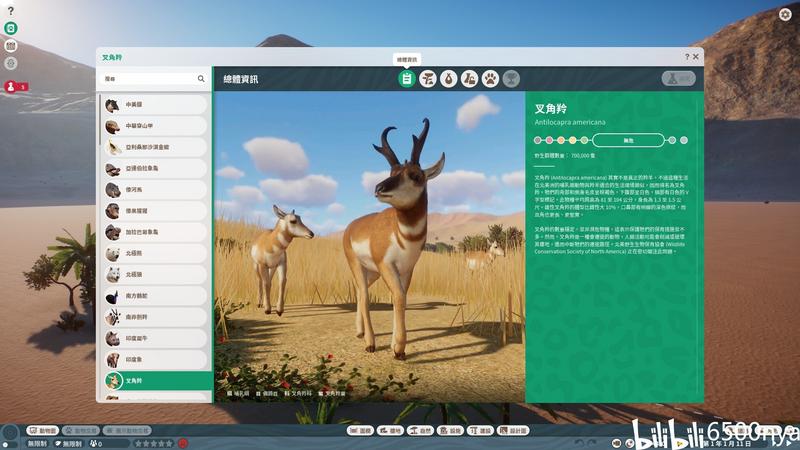This screenshot has height=450, width=800.
Task: Click the redo arrow in bottom bar
Action: [x=591, y=443]
